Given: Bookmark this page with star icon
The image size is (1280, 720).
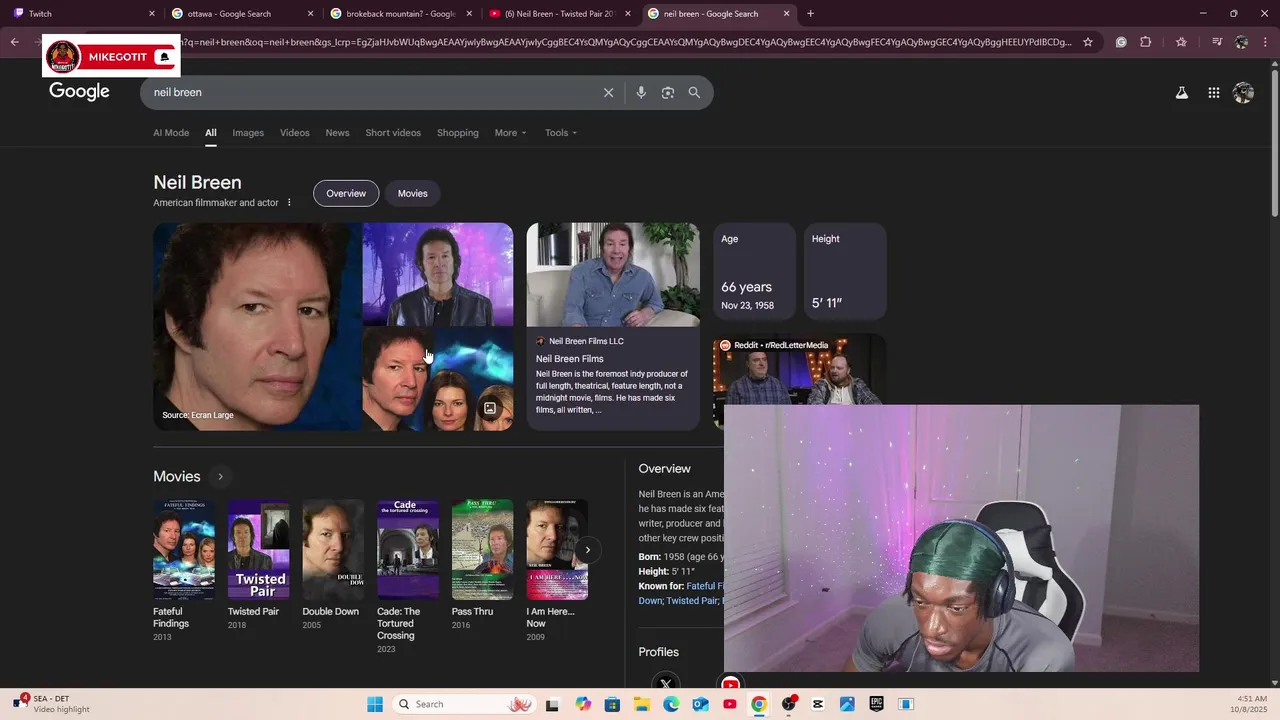Looking at the screenshot, I should (x=1088, y=42).
